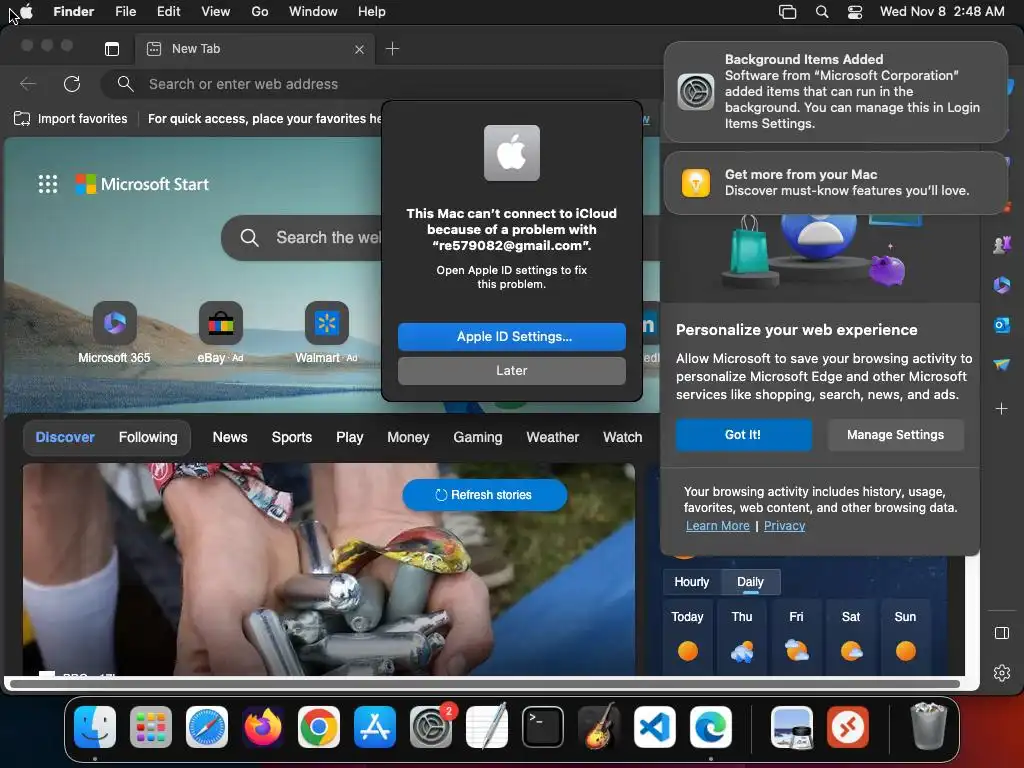Viewport: 1024px width, 768px height.
Task: Open Finder from the dock
Action: (x=95, y=727)
